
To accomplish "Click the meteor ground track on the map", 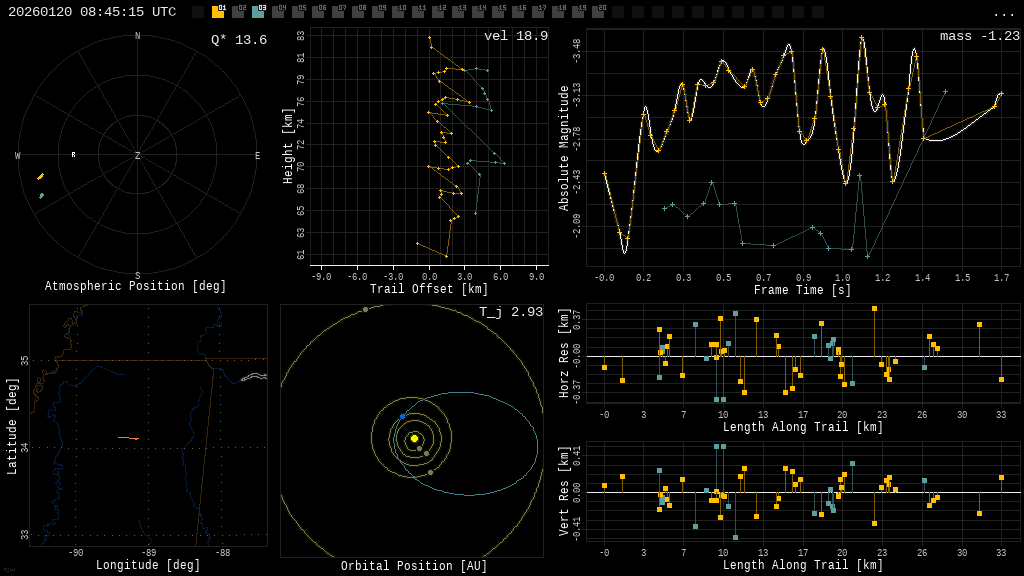I will (128, 438).
